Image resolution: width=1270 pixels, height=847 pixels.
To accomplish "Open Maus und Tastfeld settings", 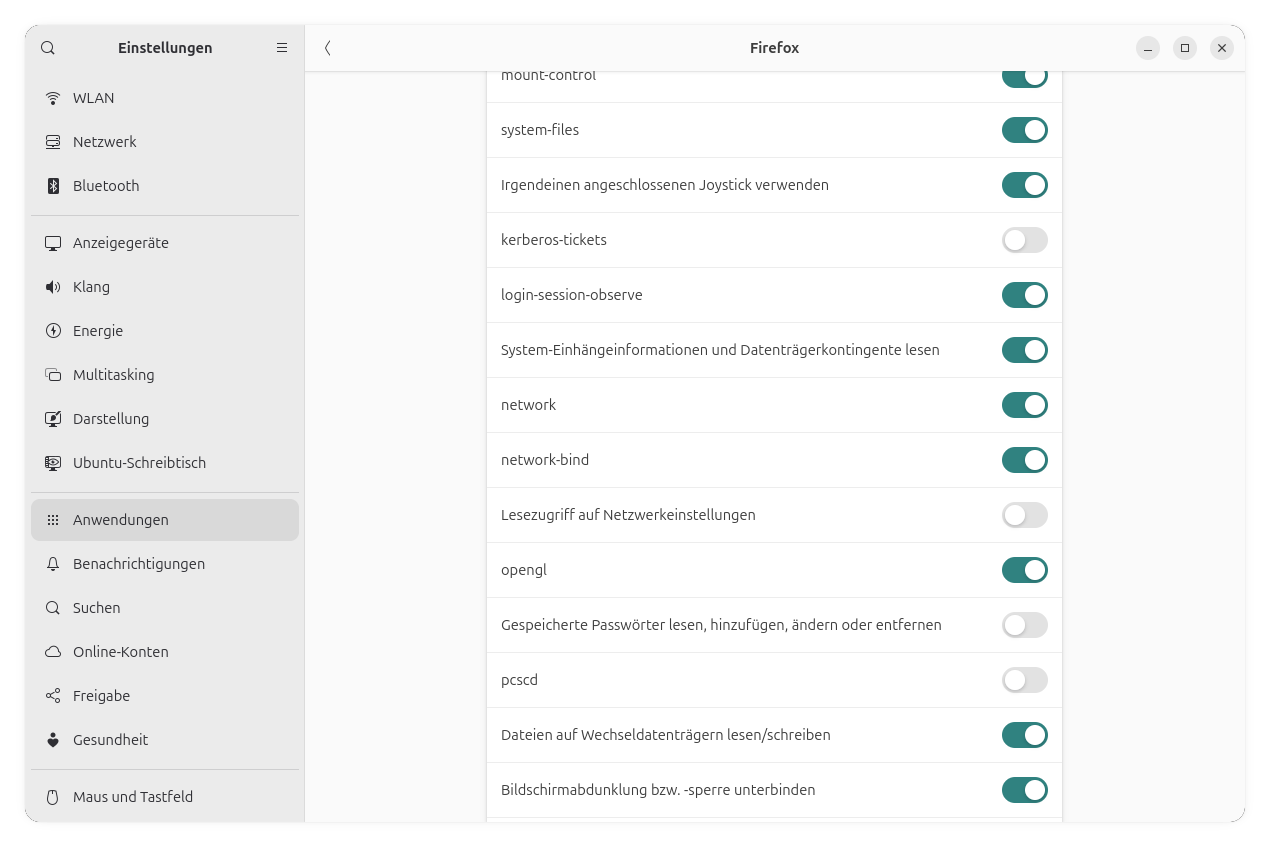I will click(x=165, y=797).
